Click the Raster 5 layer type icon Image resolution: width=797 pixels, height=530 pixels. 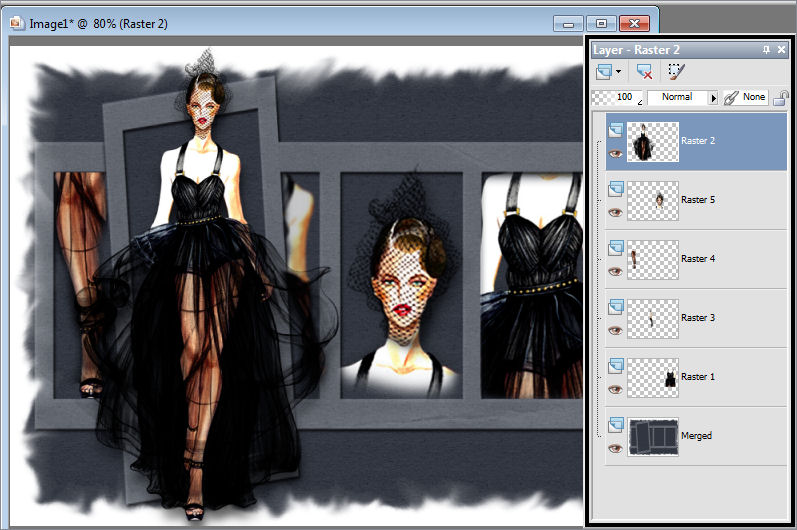point(616,189)
